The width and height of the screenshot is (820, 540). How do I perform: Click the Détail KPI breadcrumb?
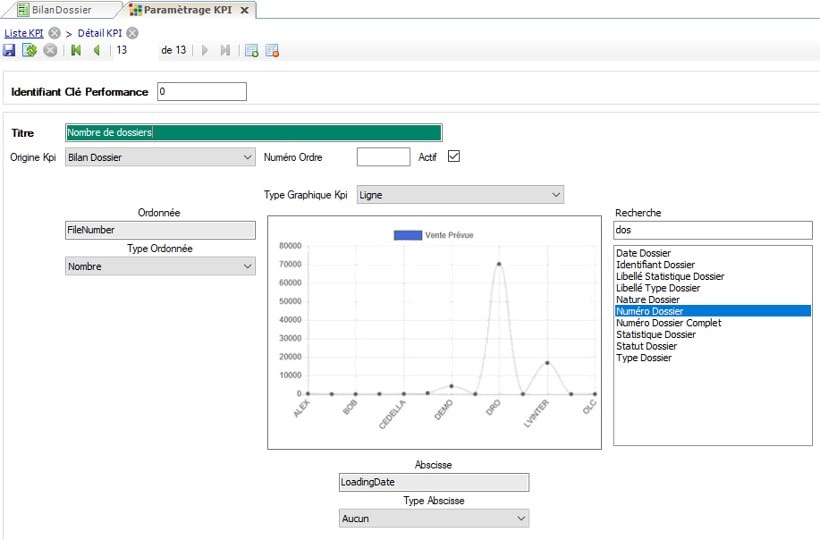[x=100, y=33]
